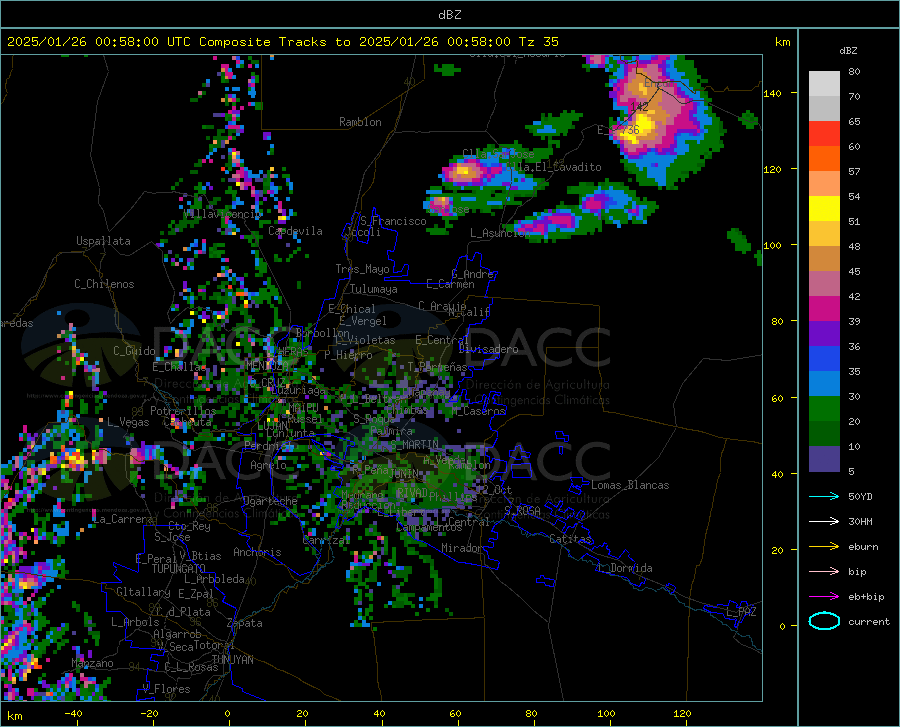The image size is (900, 727).
Task: Click the 'Lomas_Blancas' map label
Action: pos(630,485)
